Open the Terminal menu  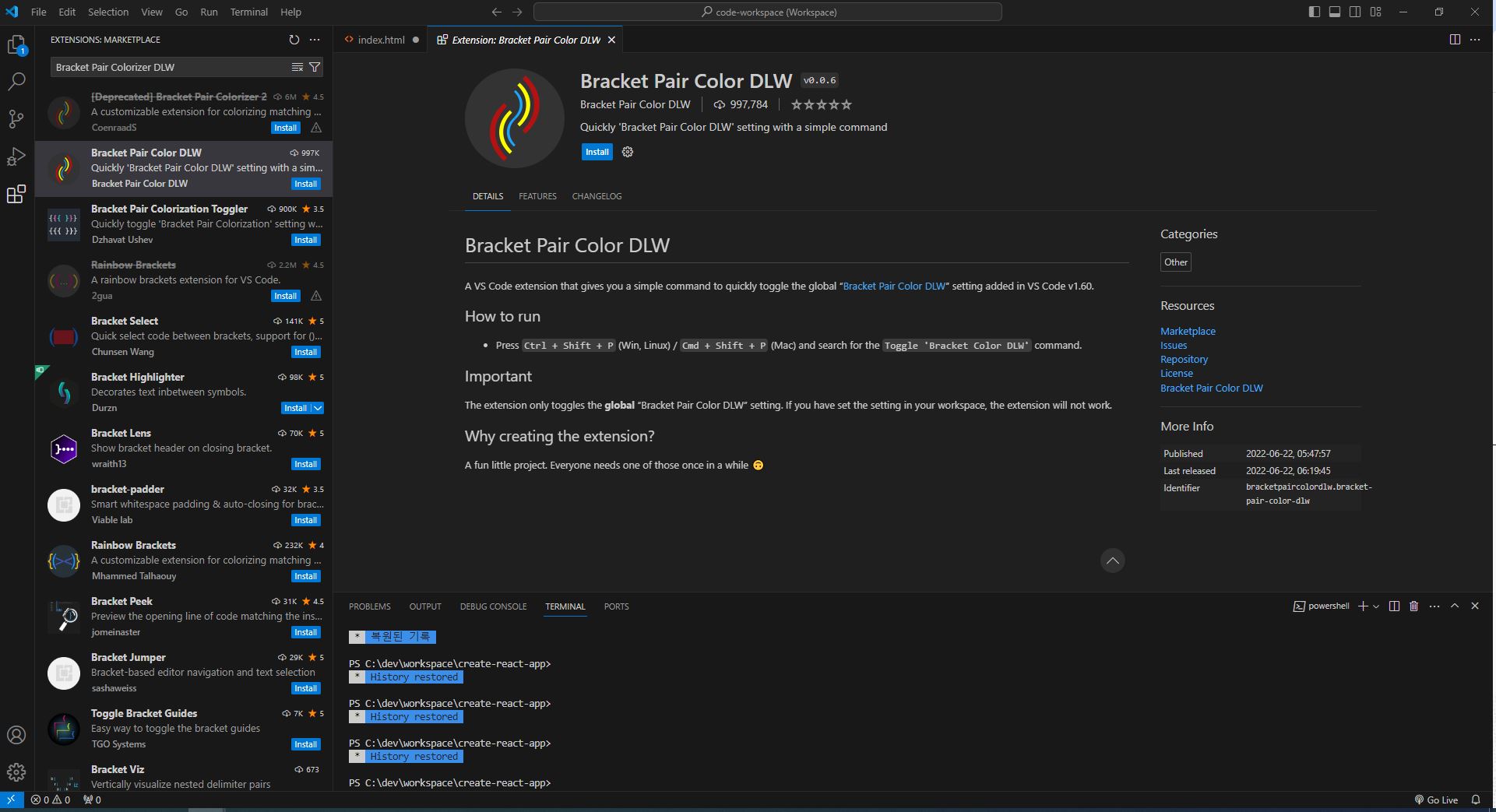pos(248,12)
